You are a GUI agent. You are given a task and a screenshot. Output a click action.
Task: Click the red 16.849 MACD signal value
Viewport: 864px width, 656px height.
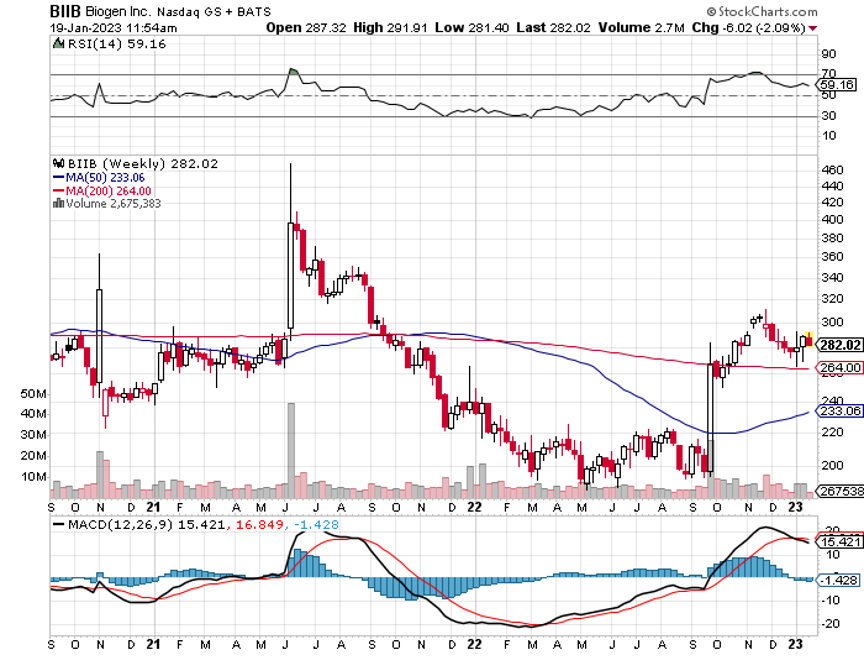(x=260, y=524)
